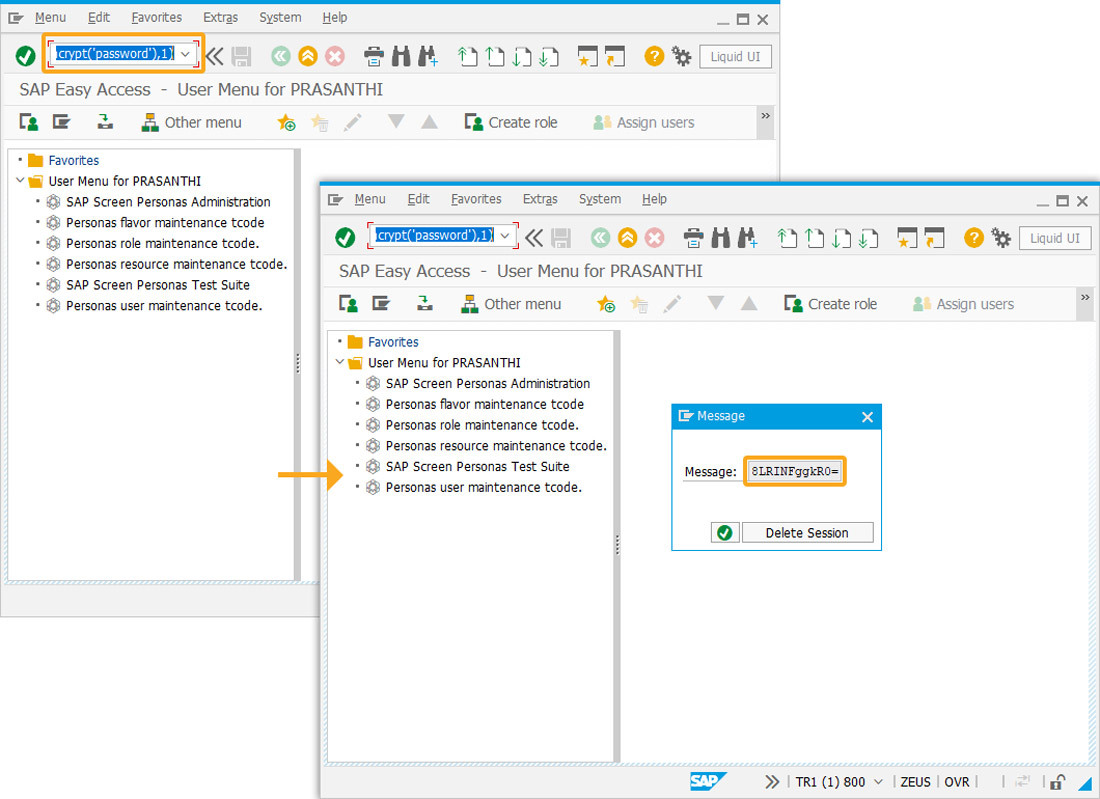Open the Edit menu in the front window
This screenshot has width=1100, height=799.
[x=418, y=199]
